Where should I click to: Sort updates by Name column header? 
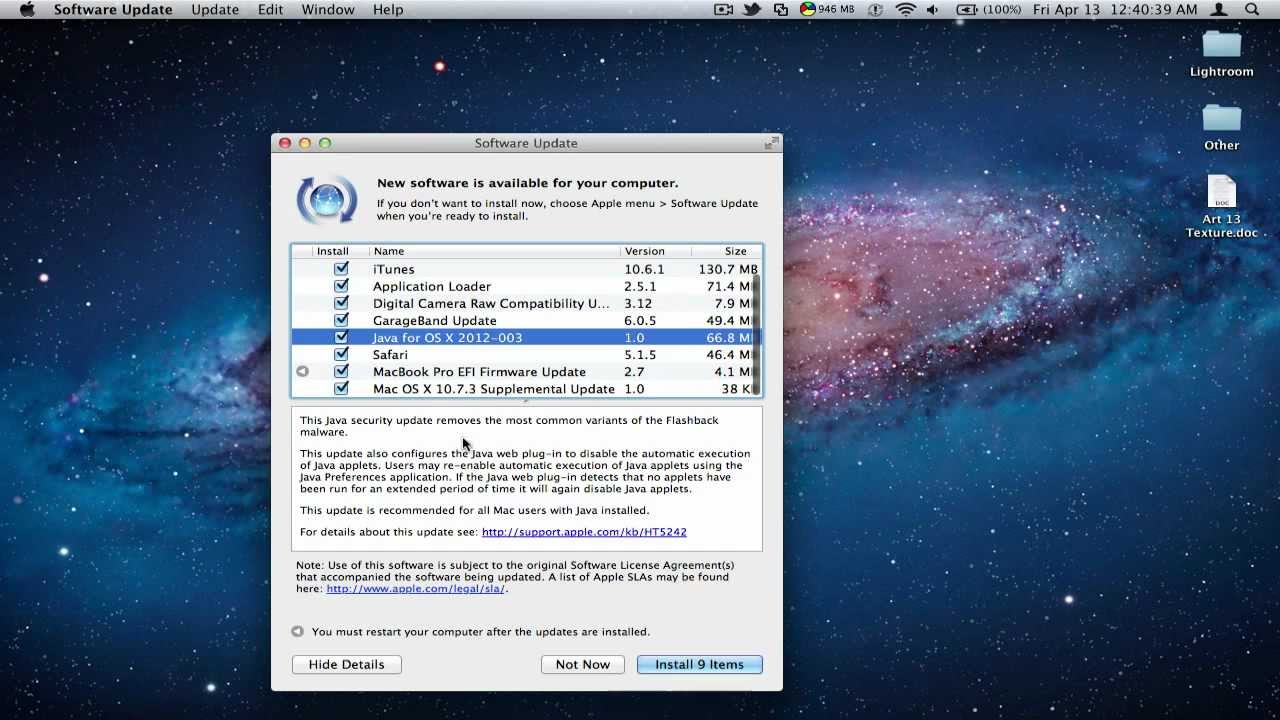[494, 251]
